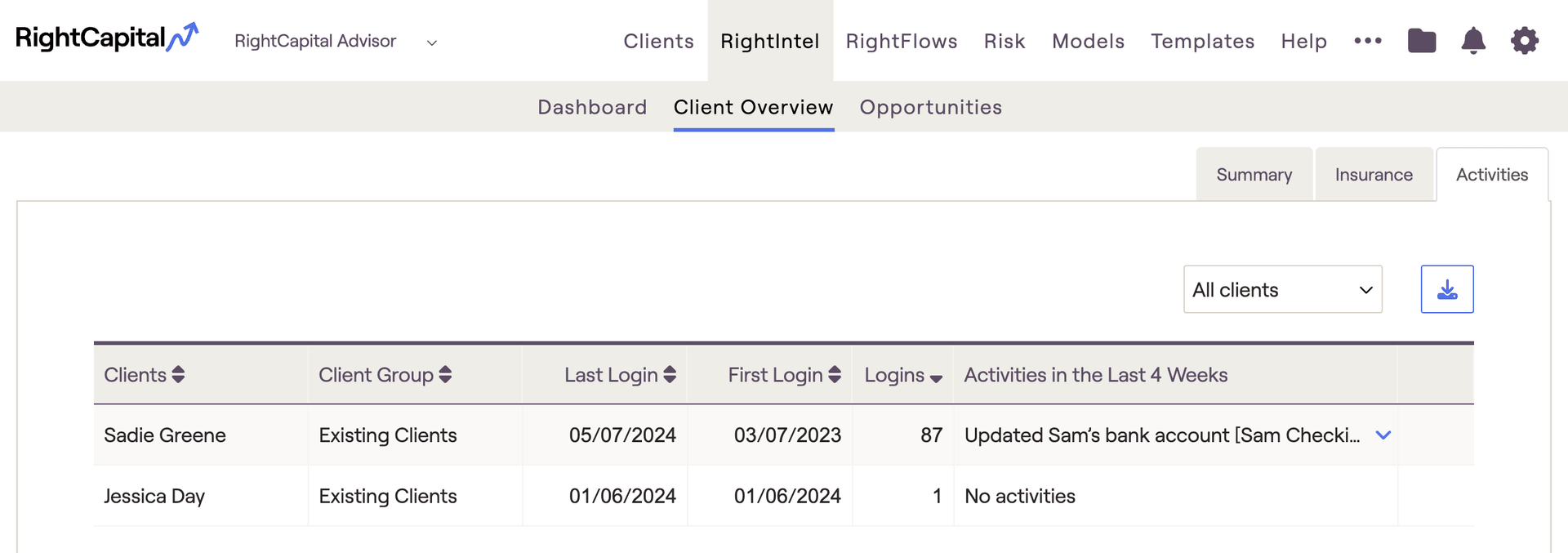Click the Last Login column header label
The image size is (1568, 553).
click(x=611, y=375)
